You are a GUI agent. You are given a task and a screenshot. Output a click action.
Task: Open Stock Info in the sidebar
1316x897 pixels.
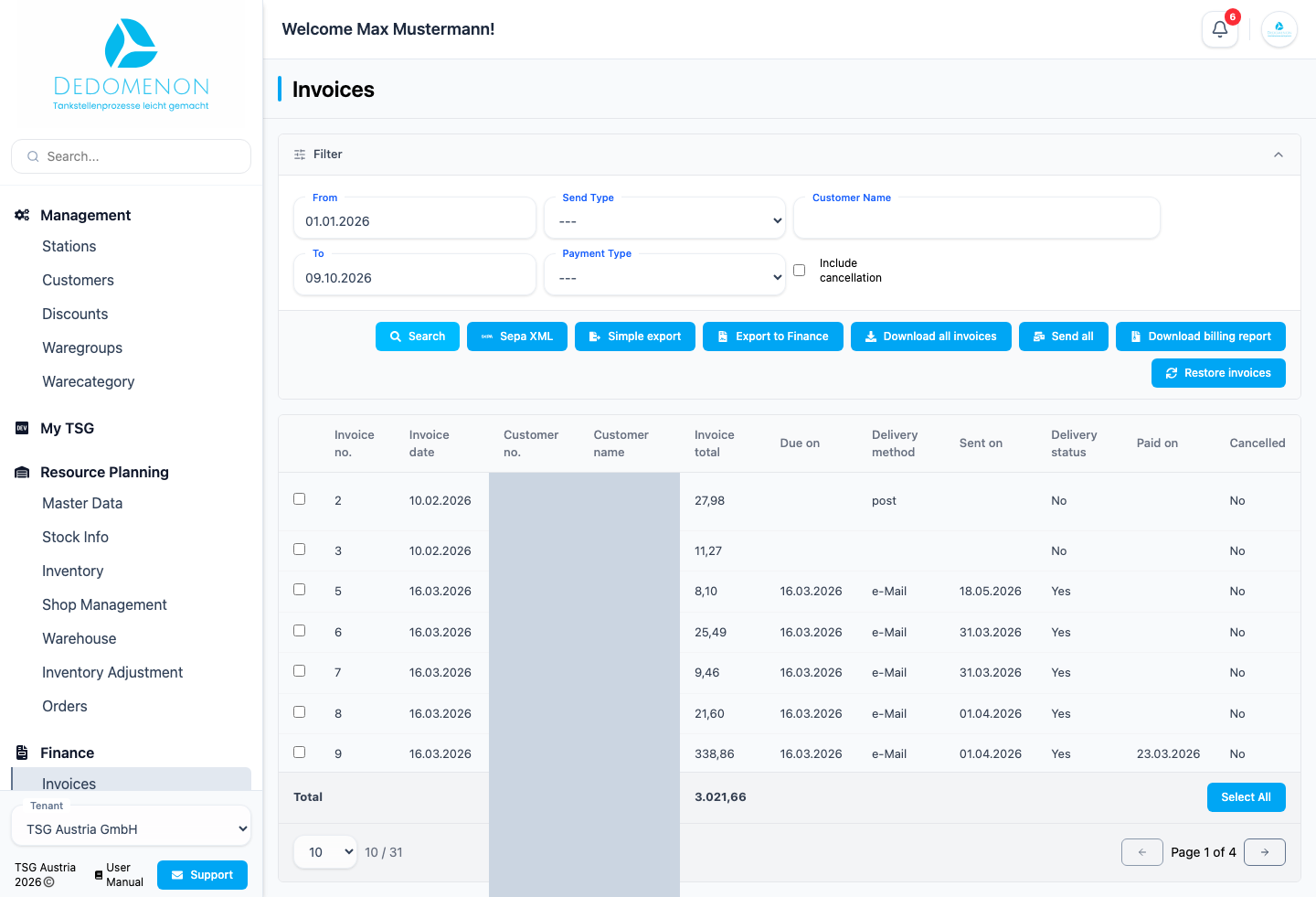pos(75,537)
